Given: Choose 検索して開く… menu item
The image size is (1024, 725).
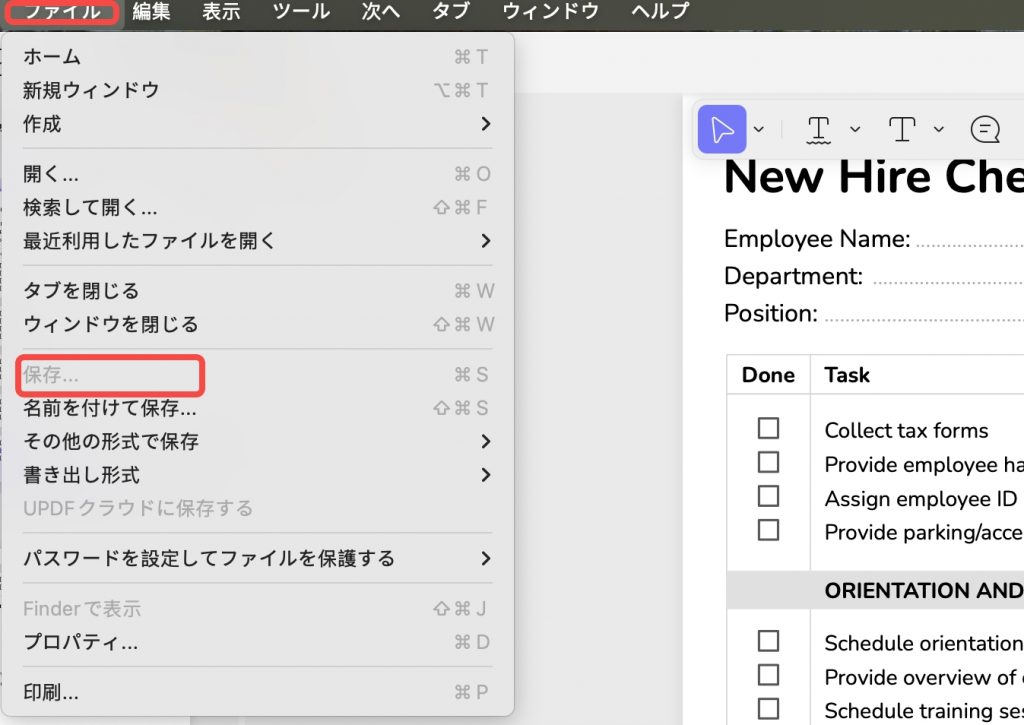Looking at the screenshot, I should [257, 208].
